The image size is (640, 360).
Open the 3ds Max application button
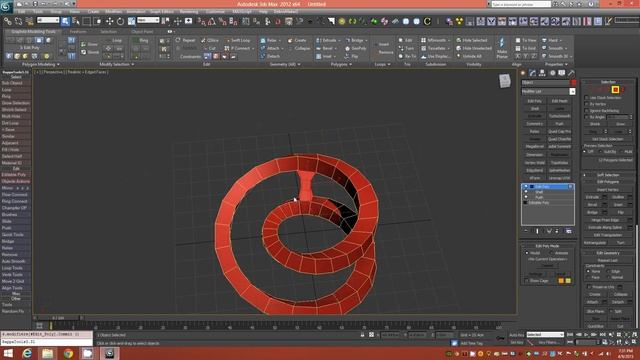(7, 7)
